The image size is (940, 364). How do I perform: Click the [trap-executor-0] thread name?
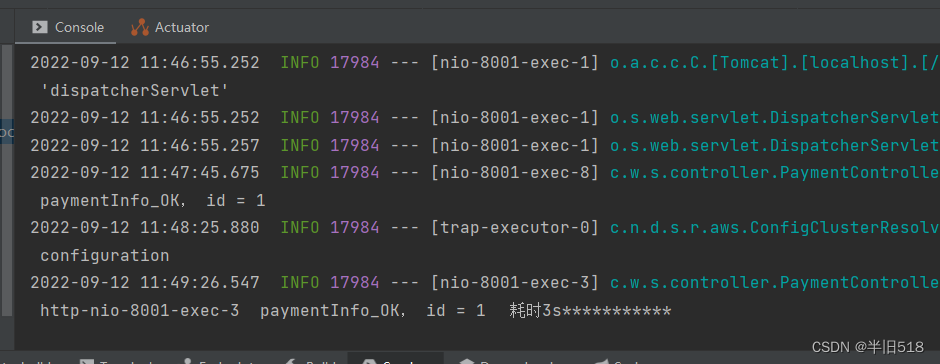click(515, 228)
